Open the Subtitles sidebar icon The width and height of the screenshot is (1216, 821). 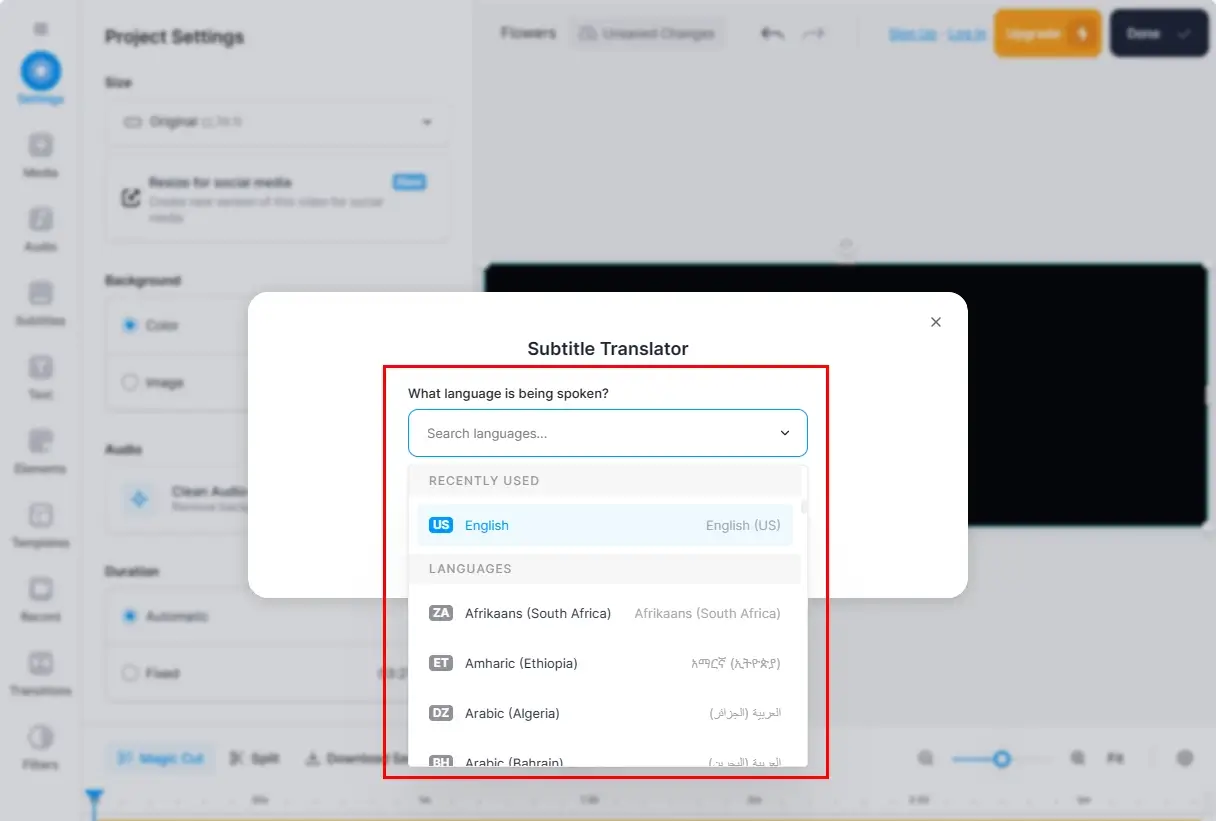(x=40, y=294)
